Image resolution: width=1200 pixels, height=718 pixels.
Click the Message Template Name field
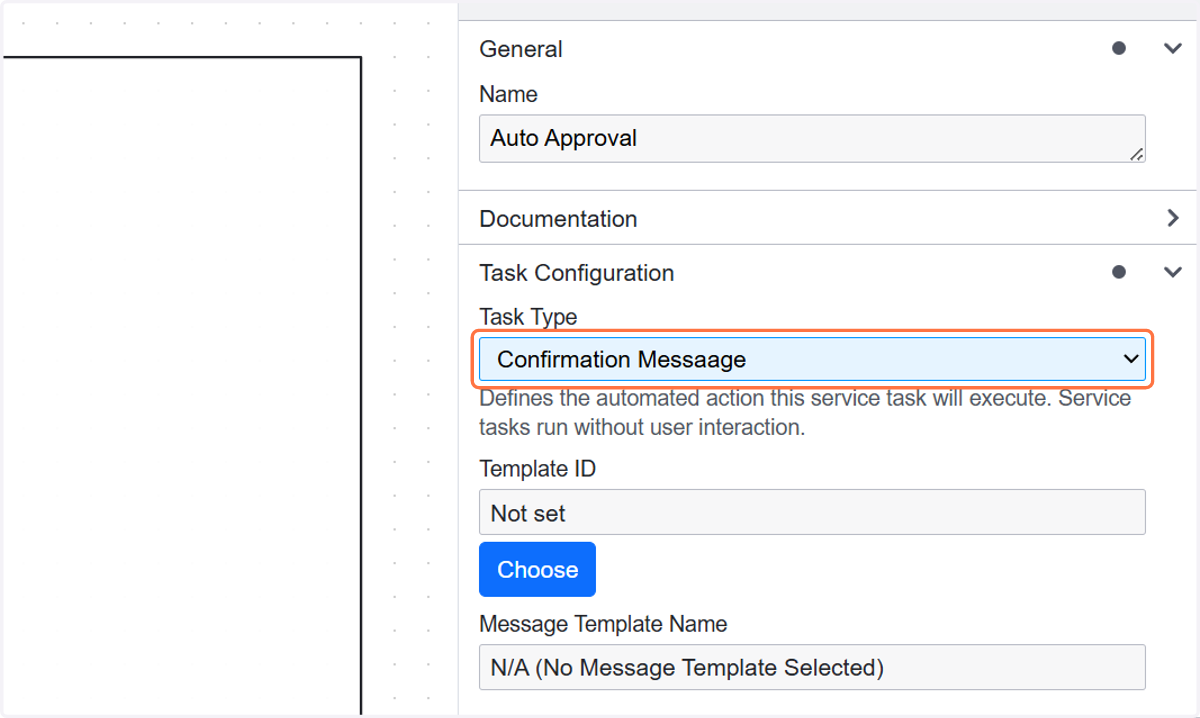click(812, 667)
